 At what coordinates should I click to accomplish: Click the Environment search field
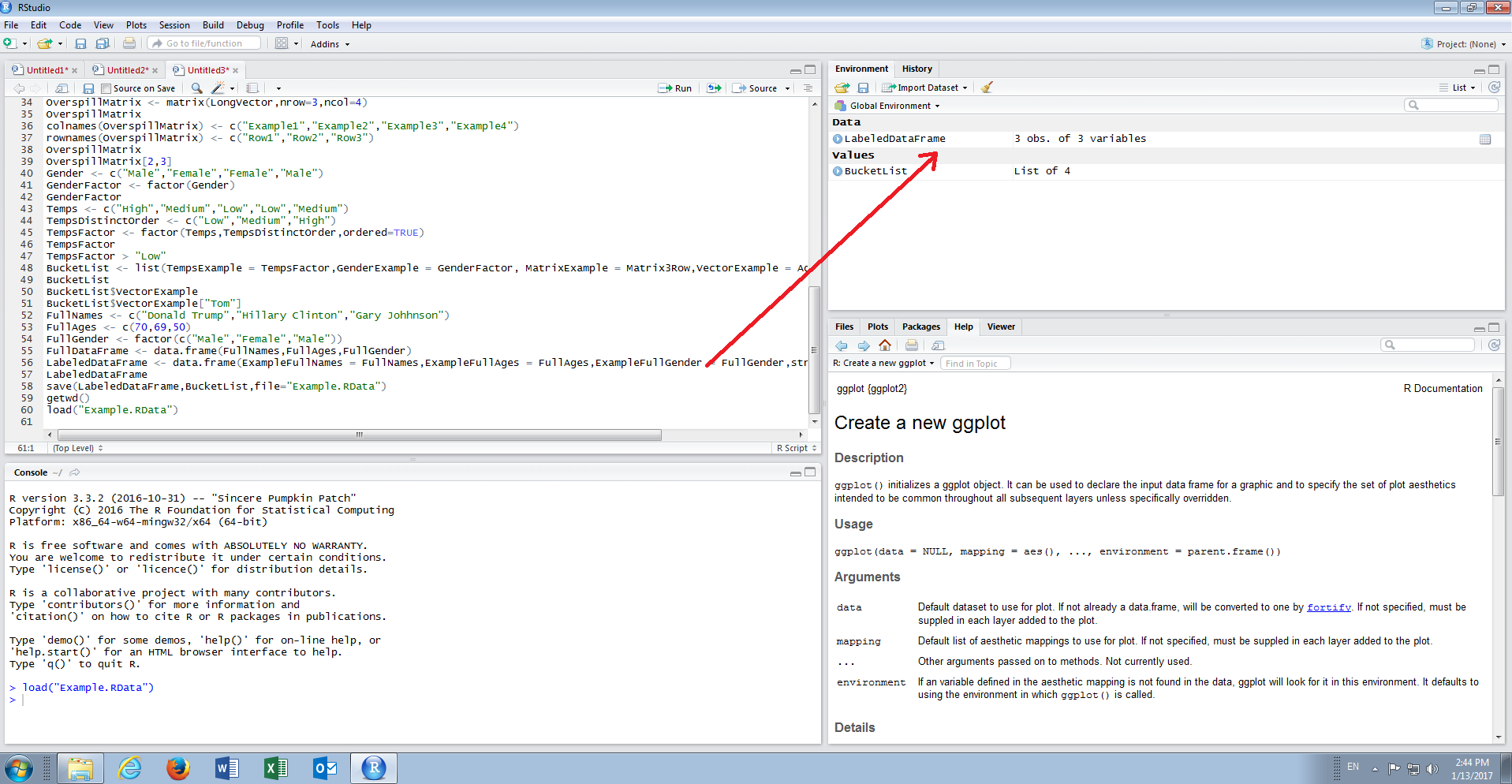(x=1451, y=105)
